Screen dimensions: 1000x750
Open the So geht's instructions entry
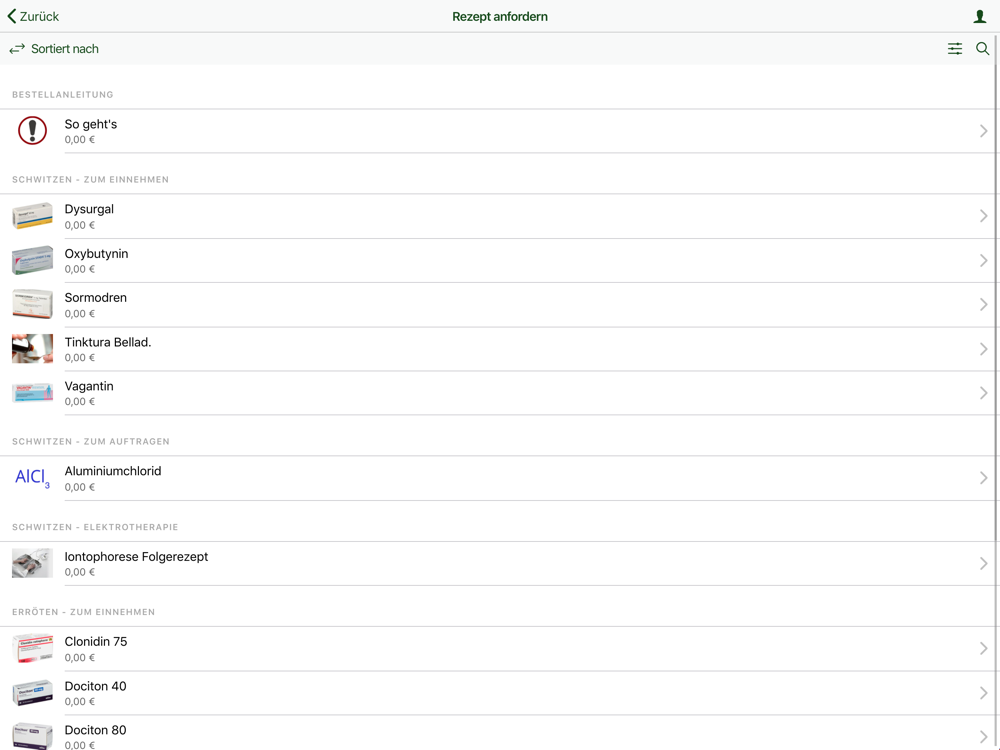(500, 131)
